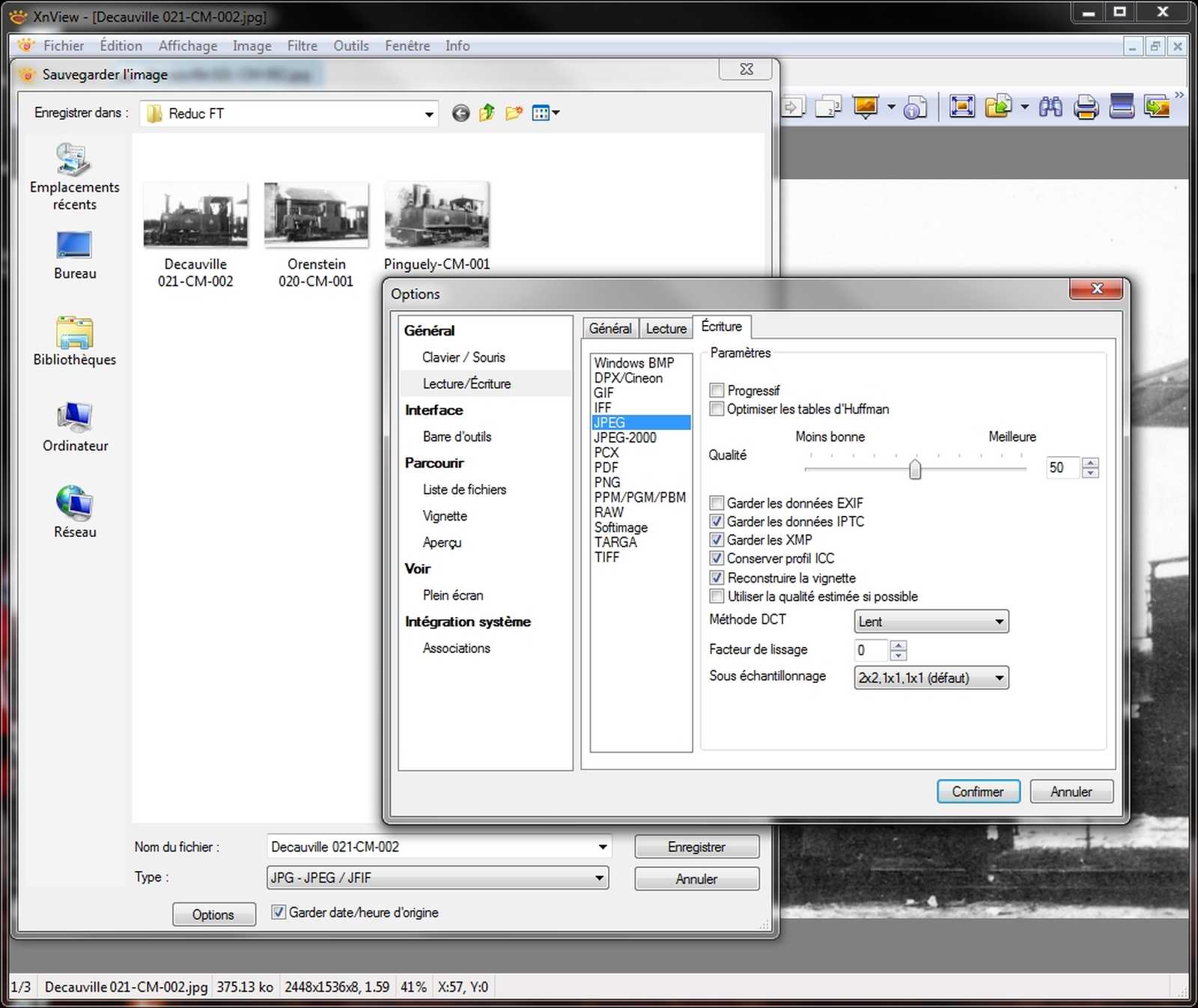Open the Édition menu

click(x=121, y=45)
